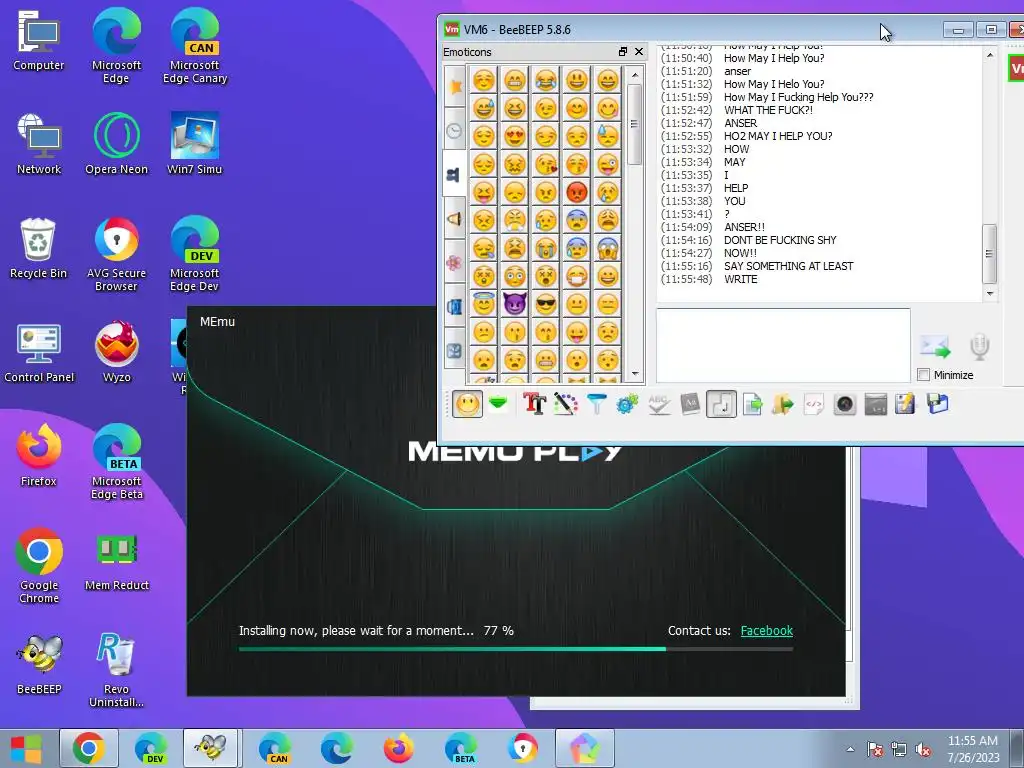Image resolution: width=1024 pixels, height=768 pixels.
Task: Open the chat font chooser (red T icon)
Action: click(534, 404)
